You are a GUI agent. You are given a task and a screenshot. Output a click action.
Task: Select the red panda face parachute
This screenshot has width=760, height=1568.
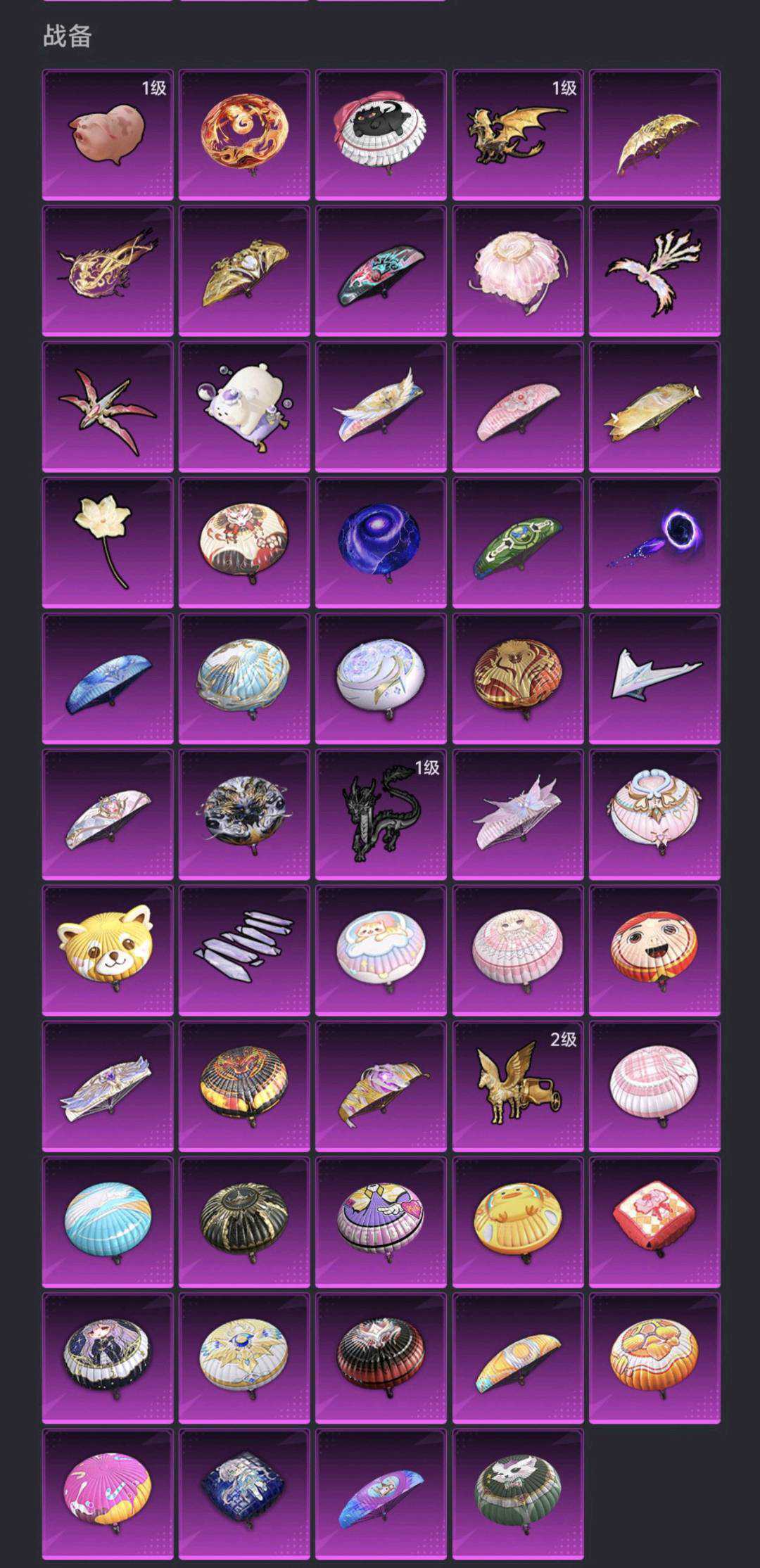[x=108, y=950]
